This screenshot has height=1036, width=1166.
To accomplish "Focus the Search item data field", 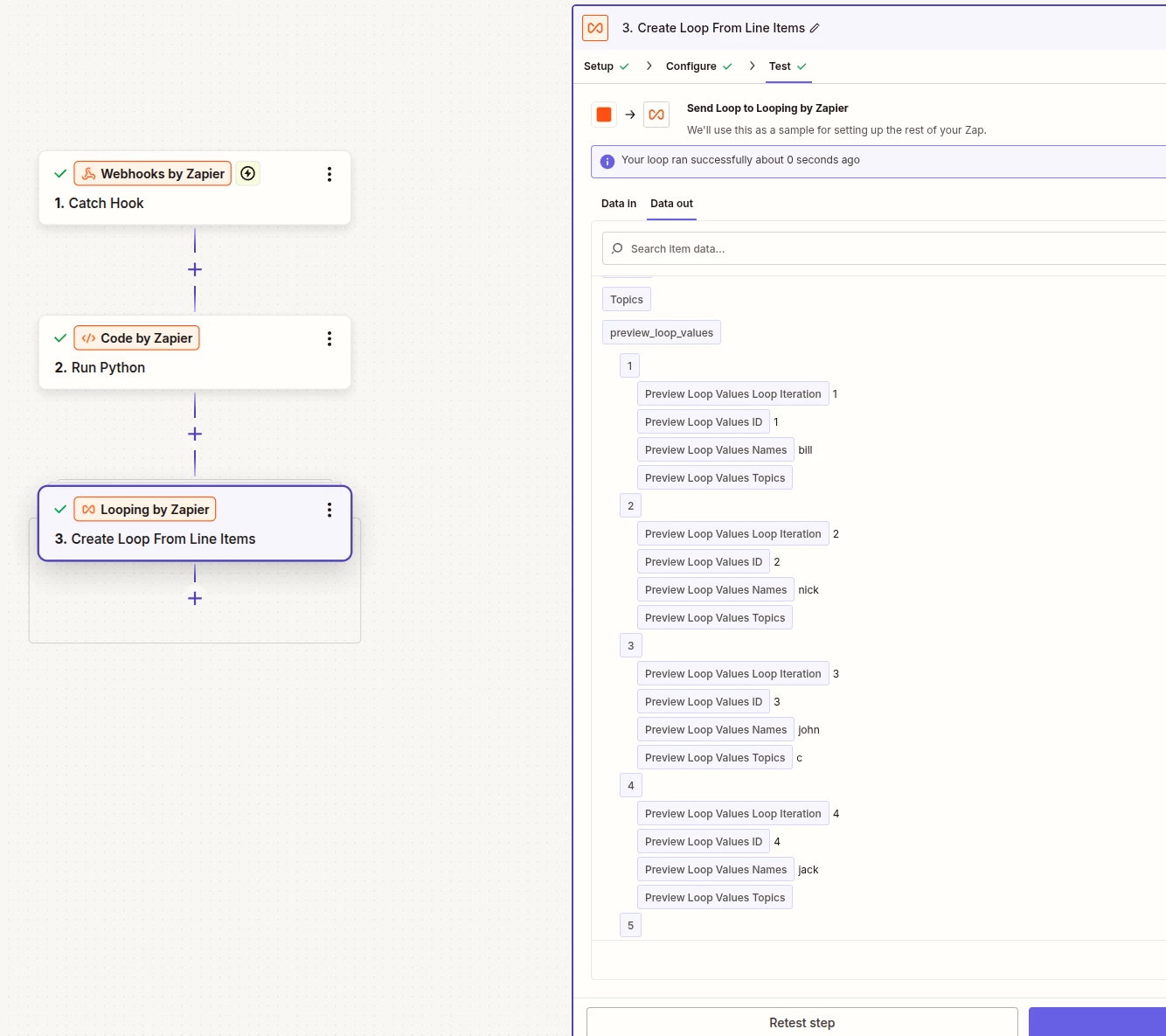I will 884,248.
